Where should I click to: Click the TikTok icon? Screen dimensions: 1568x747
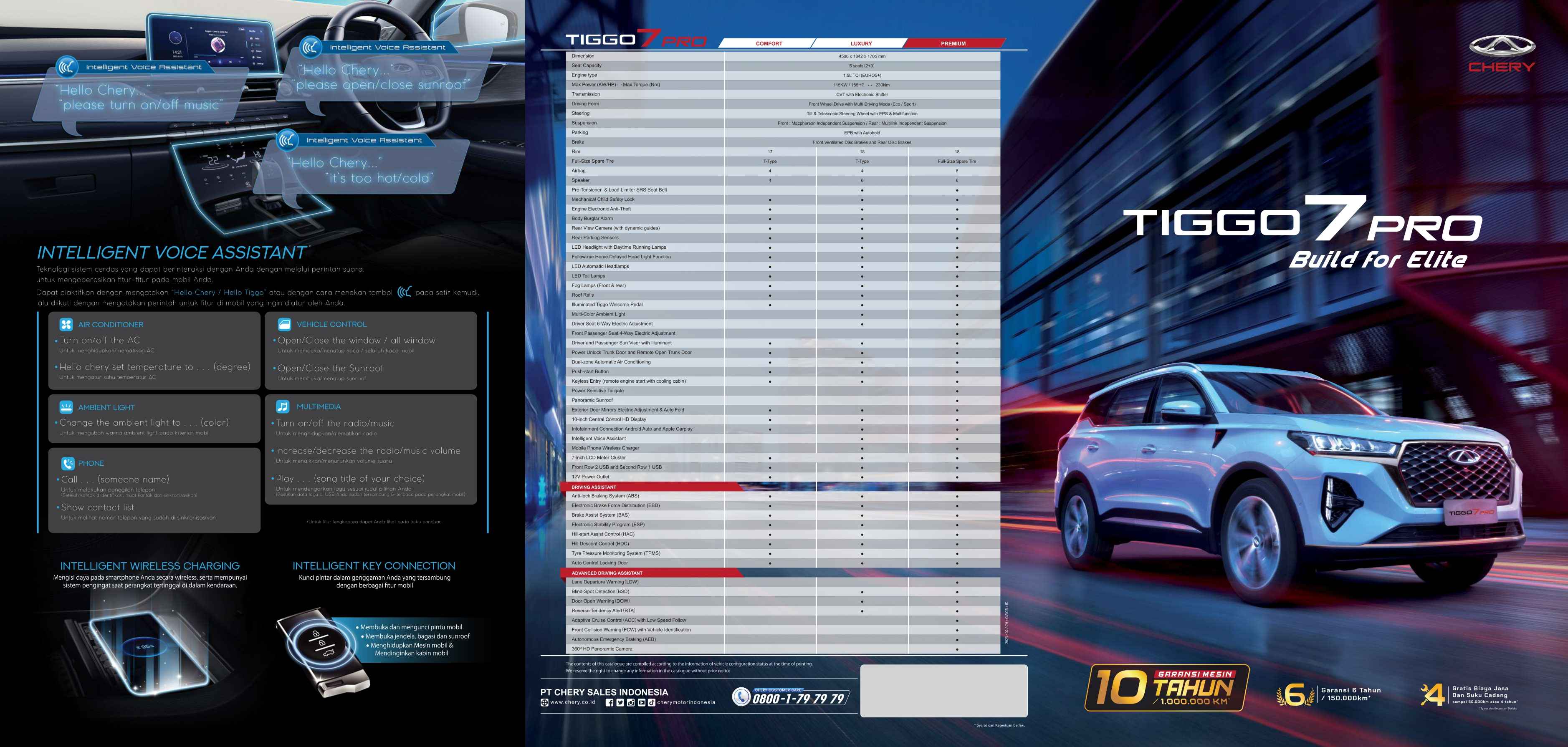(651, 703)
